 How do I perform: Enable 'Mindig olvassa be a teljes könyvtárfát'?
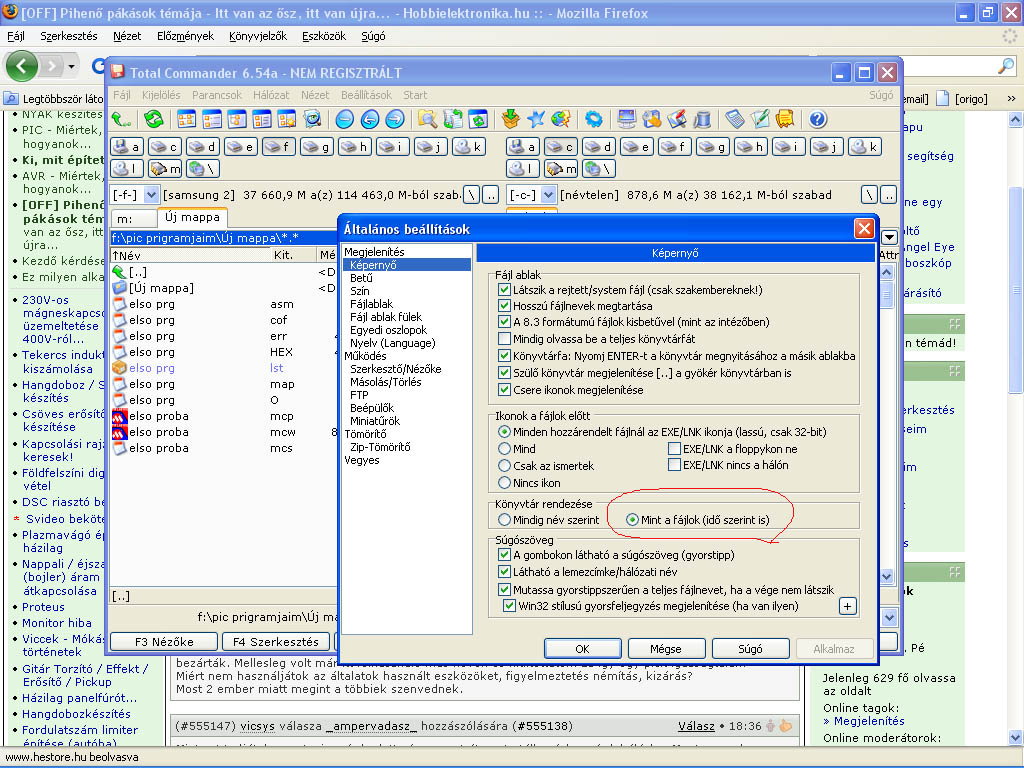pyautogui.click(x=504, y=338)
